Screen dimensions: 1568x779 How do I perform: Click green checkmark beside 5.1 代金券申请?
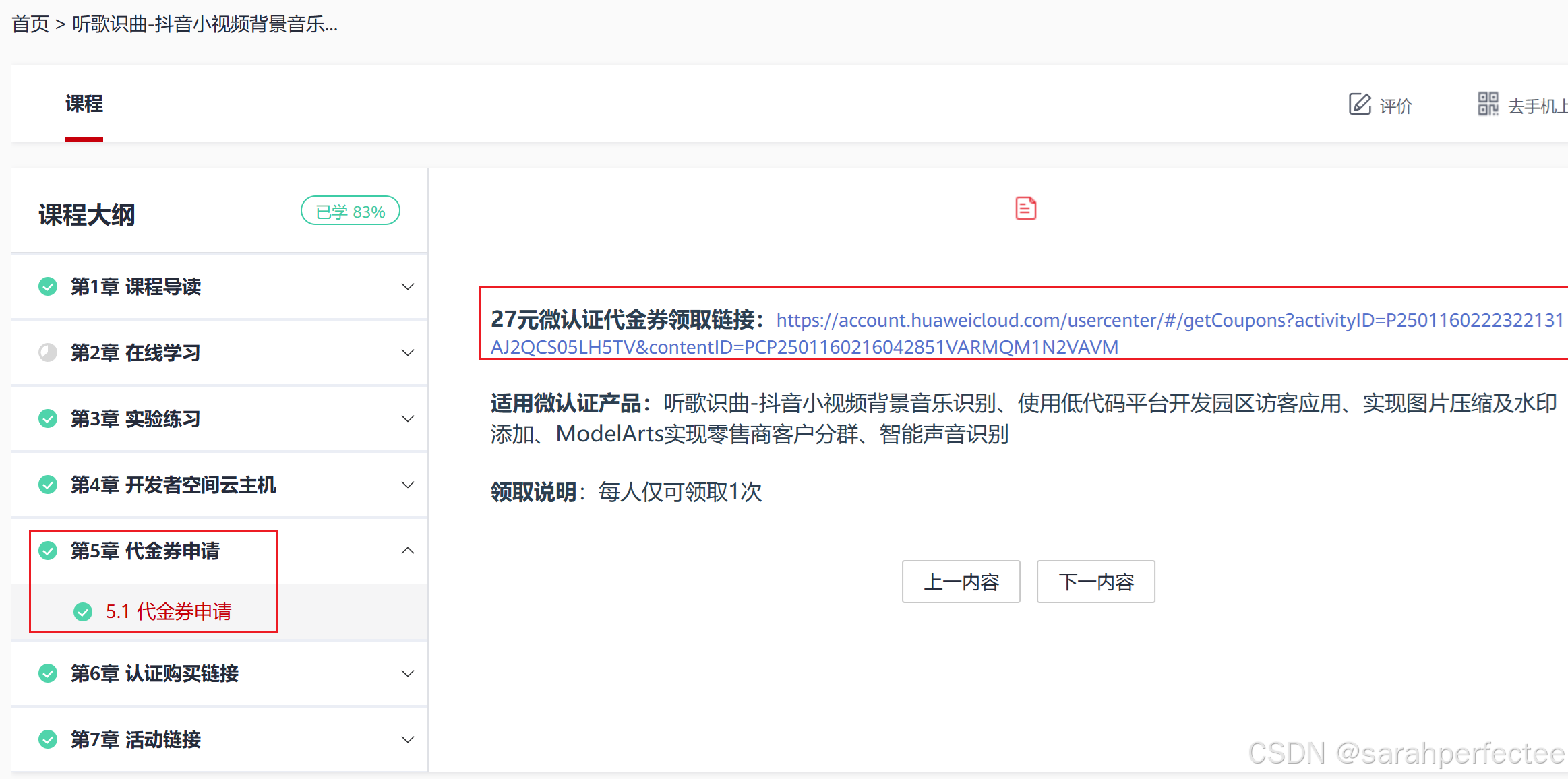click(x=83, y=611)
